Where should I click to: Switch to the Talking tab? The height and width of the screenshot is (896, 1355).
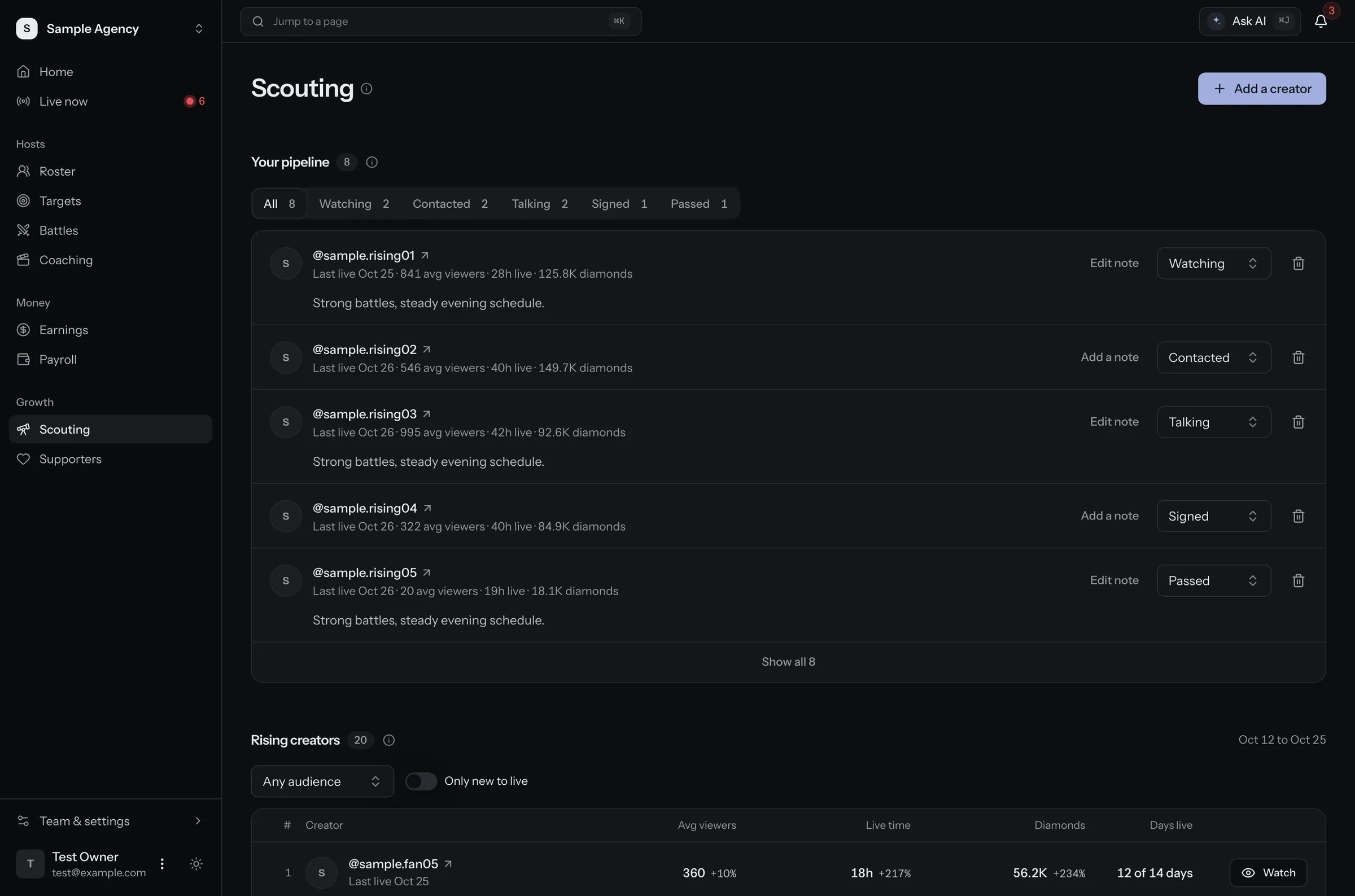540,204
